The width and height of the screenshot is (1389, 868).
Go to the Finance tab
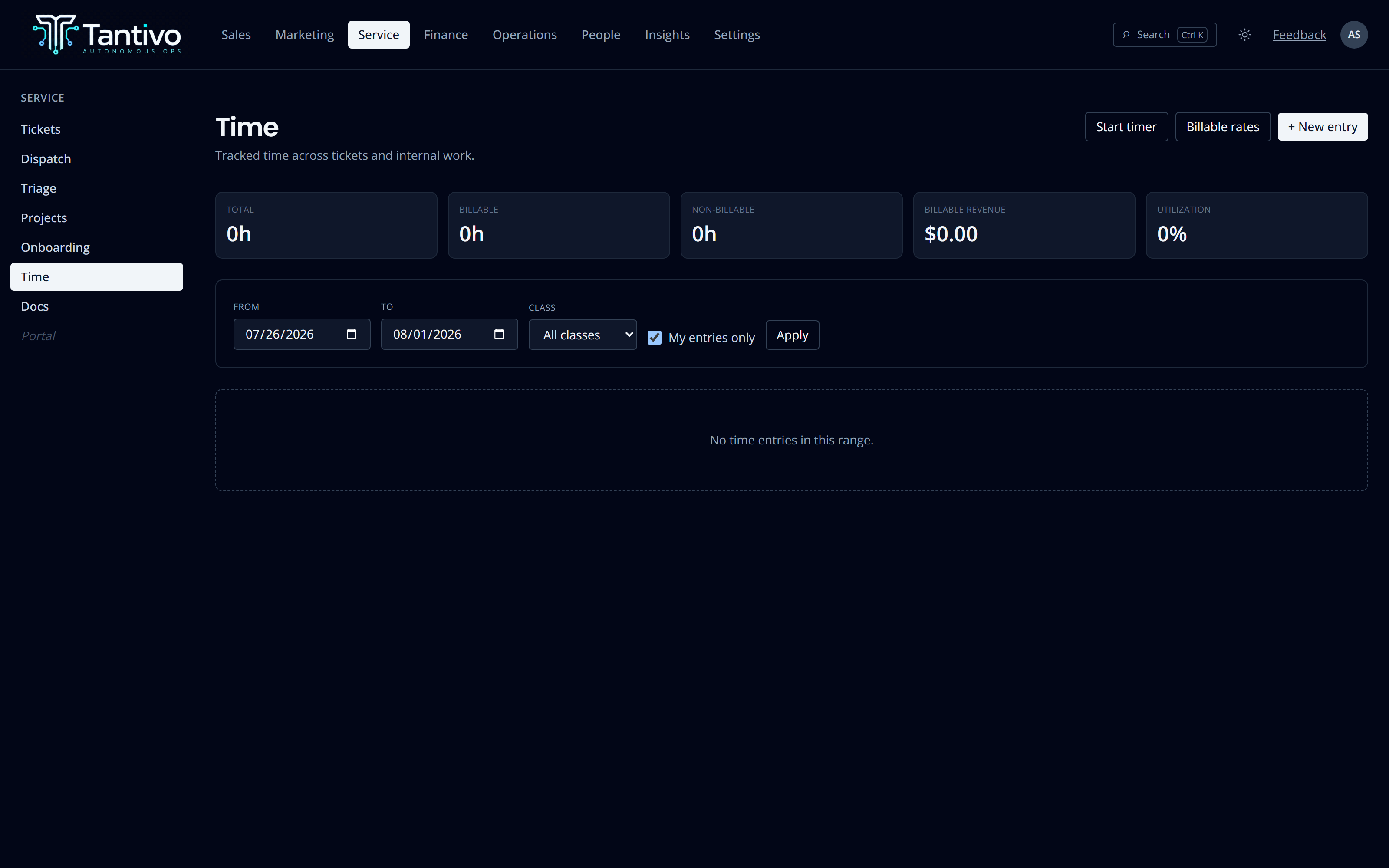(445, 34)
